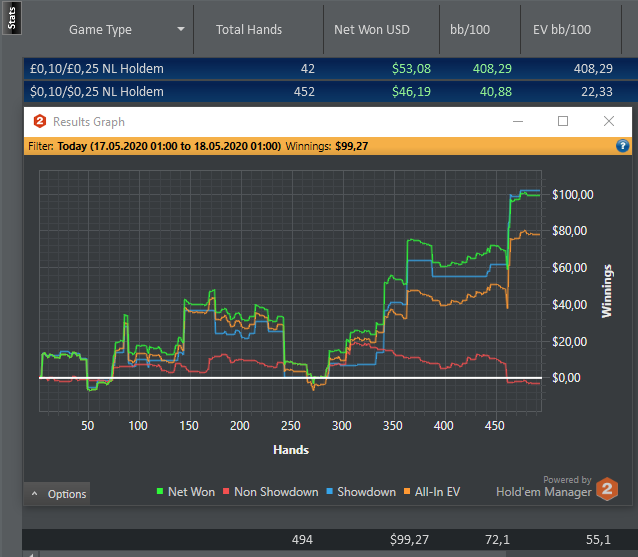The width and height of the screenshot is (638, 557).
Task: Click the 55,1 EV bb/100 summary value
Action: click(x=598, y=540)
